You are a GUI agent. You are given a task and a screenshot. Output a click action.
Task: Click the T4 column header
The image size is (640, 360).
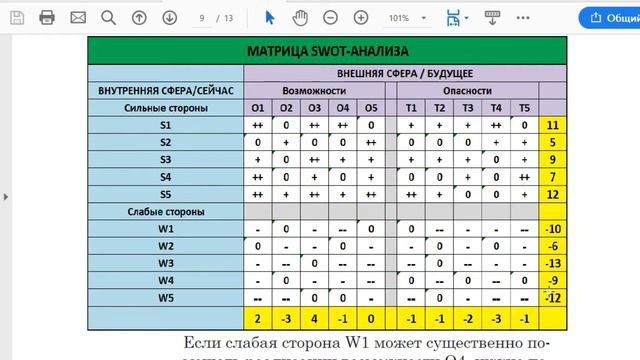click(x=496, y=108)
